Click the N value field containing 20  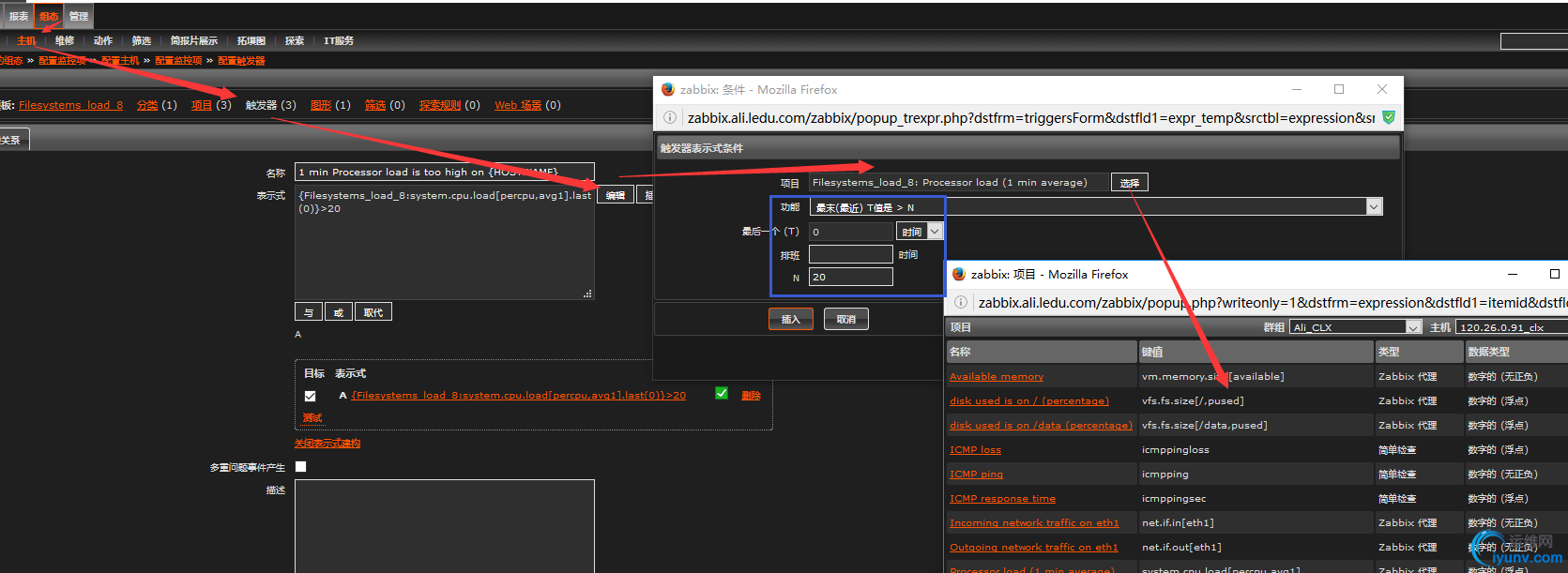tap(851, 277)
